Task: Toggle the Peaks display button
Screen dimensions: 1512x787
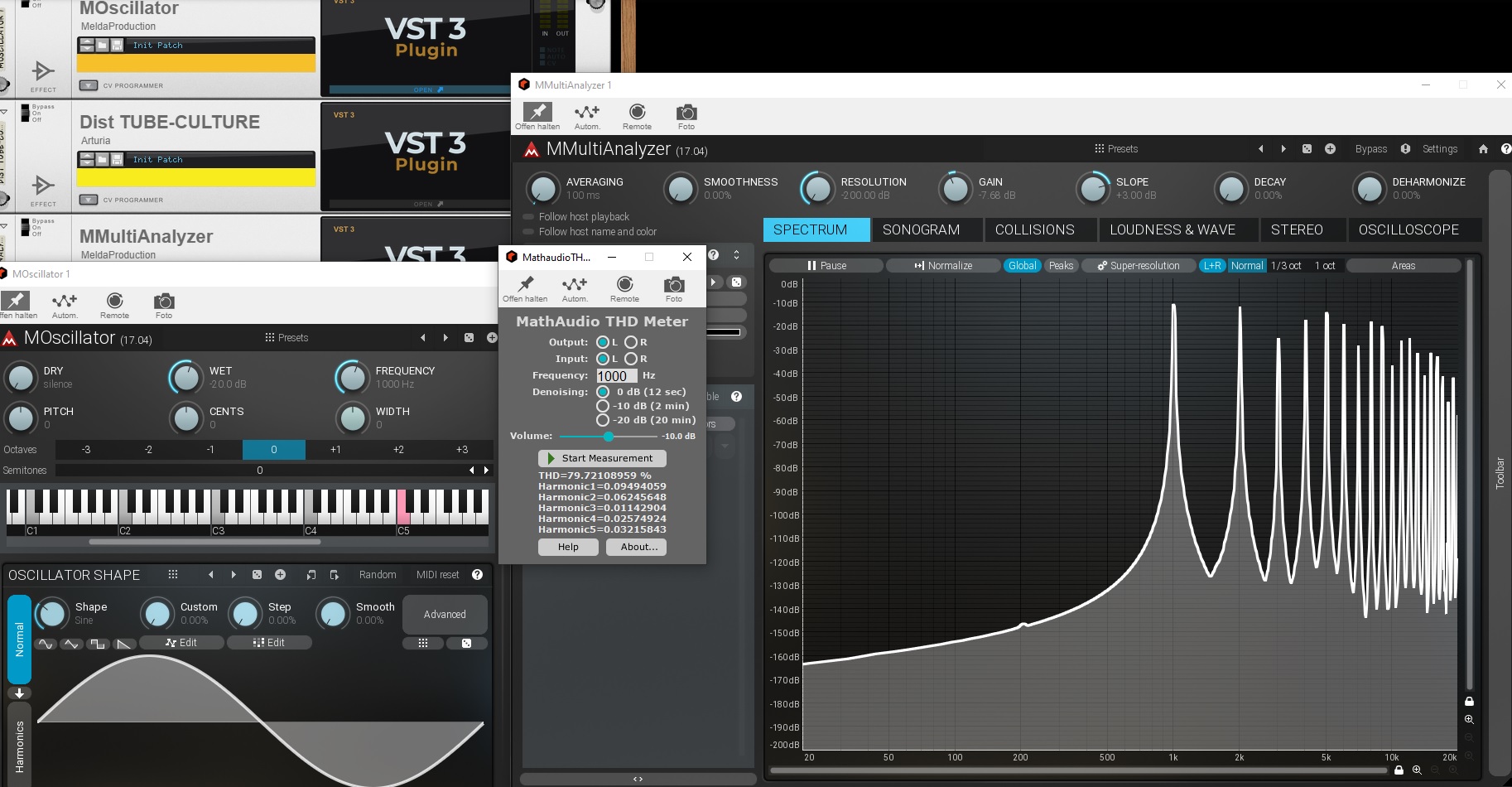Action: point(1061,266)
